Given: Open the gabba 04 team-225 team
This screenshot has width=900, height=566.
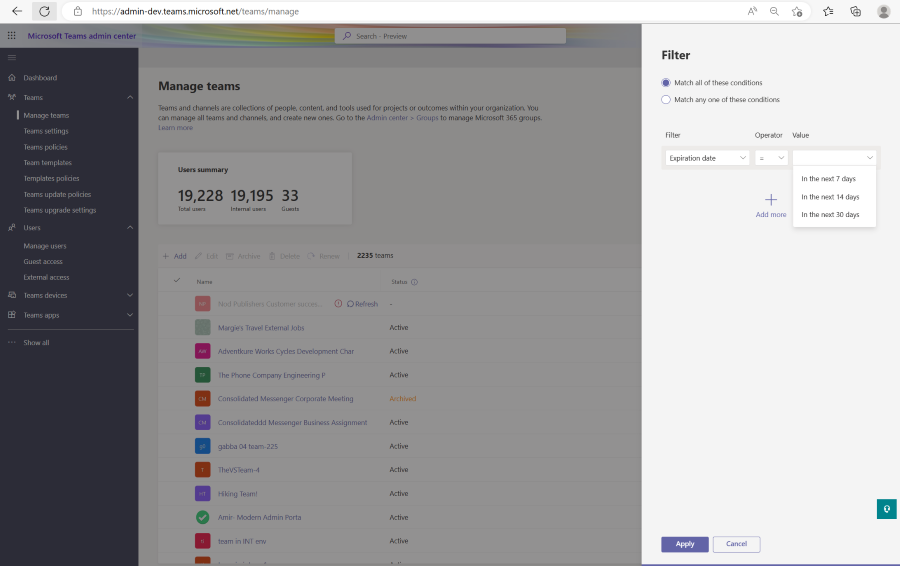Looking at the screenshot, I should (x=248, y=446).
